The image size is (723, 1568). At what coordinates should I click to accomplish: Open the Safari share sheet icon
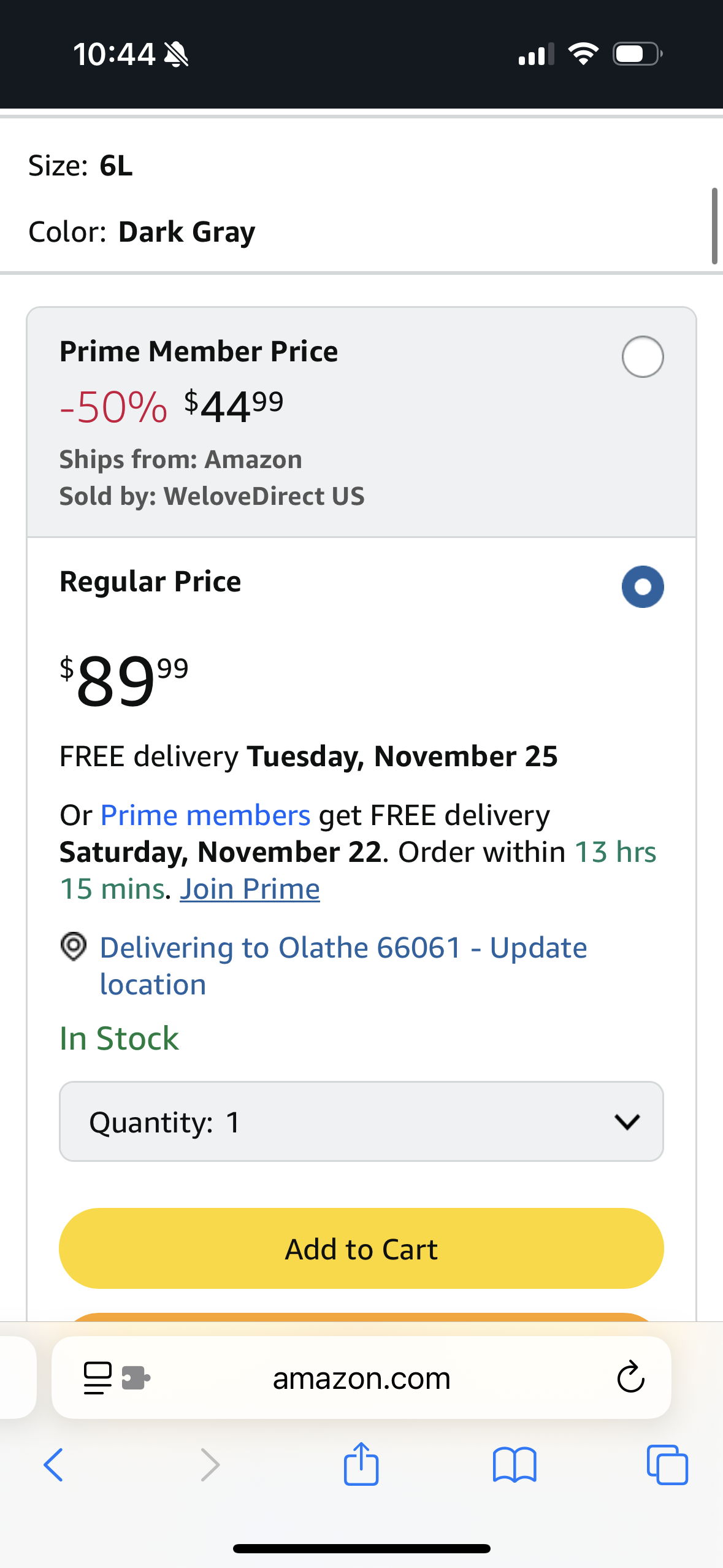(361, 1464)
